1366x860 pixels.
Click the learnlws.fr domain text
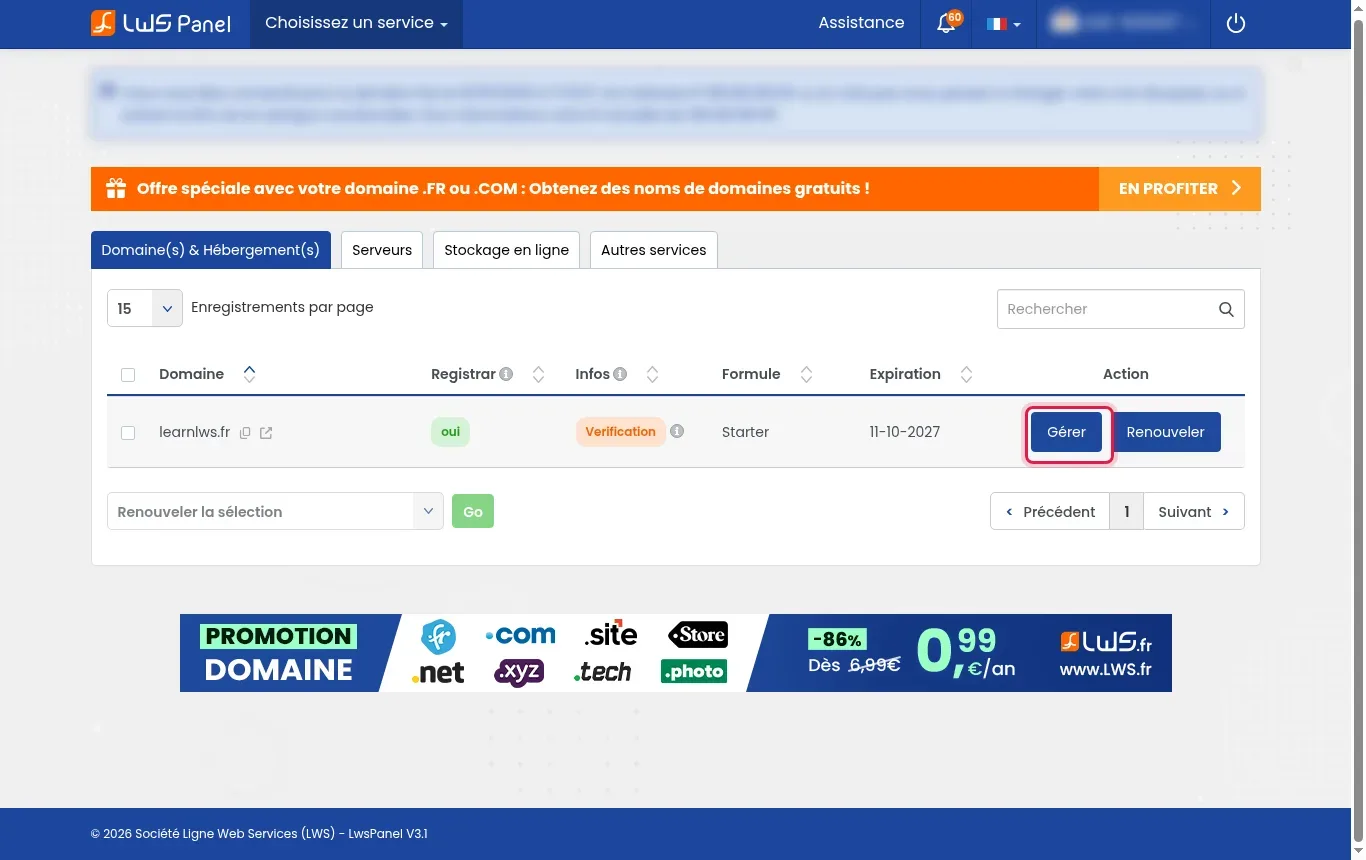pos(194,433)
